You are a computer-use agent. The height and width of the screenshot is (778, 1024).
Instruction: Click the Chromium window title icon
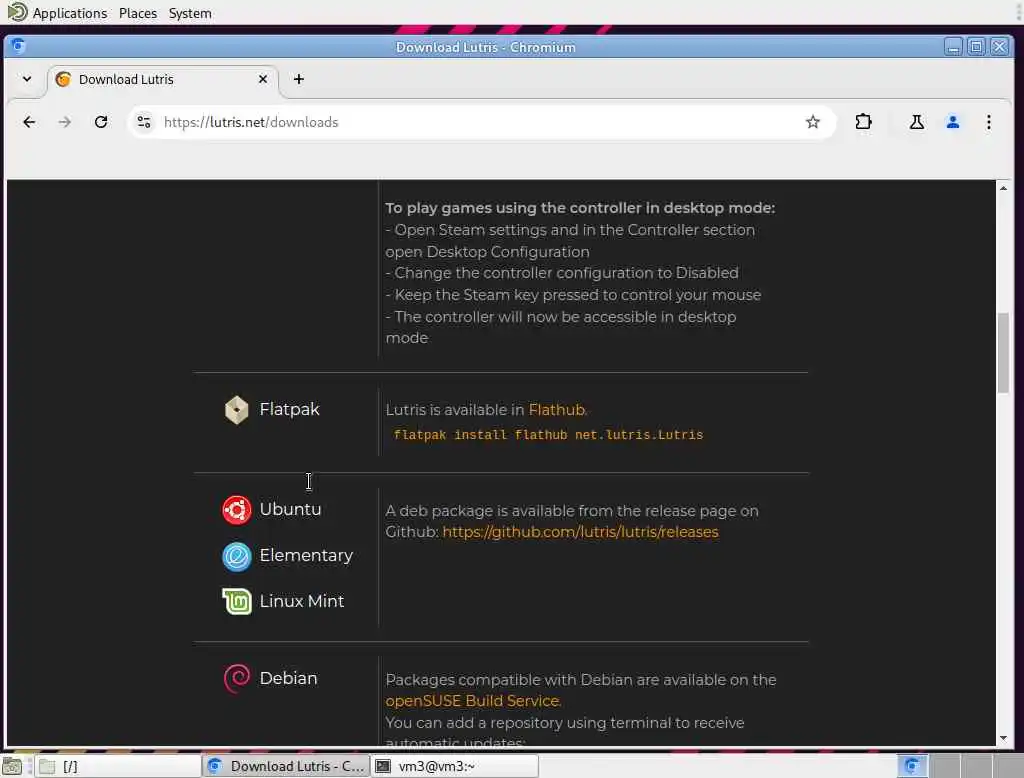pyautogui.click(x=18, y=46)
